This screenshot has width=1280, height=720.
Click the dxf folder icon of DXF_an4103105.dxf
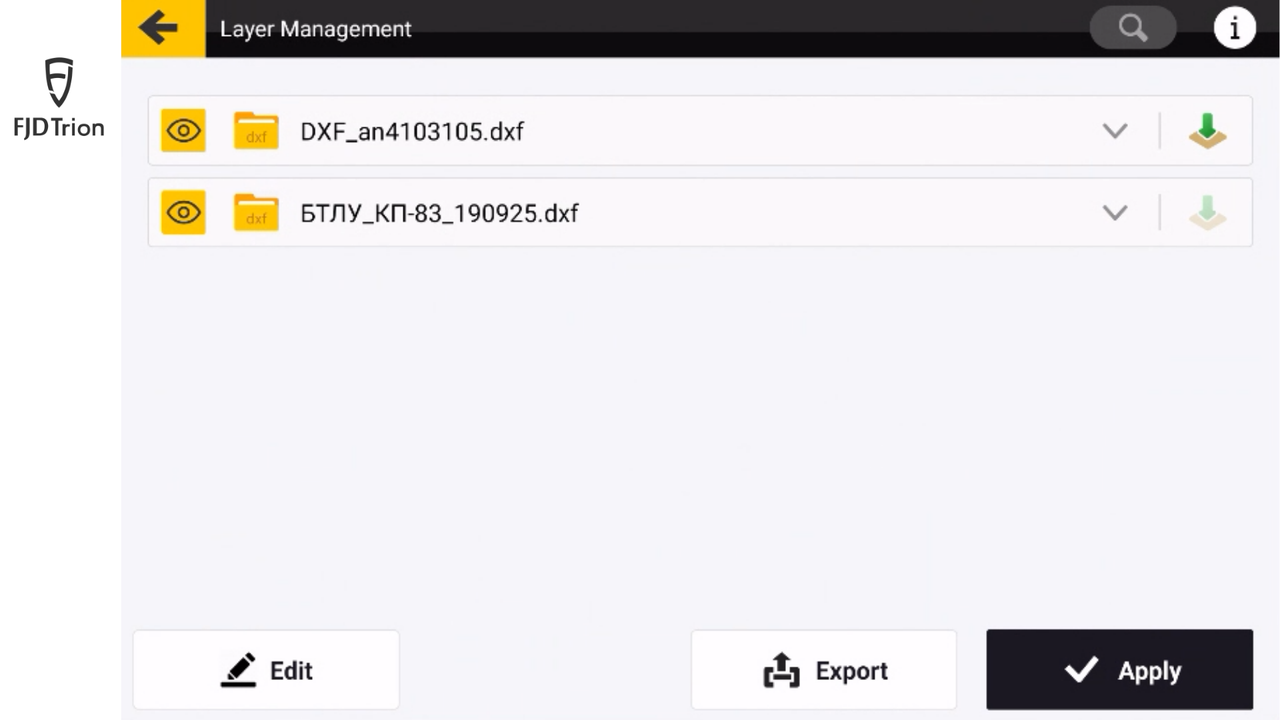click(x=256, y=131)
